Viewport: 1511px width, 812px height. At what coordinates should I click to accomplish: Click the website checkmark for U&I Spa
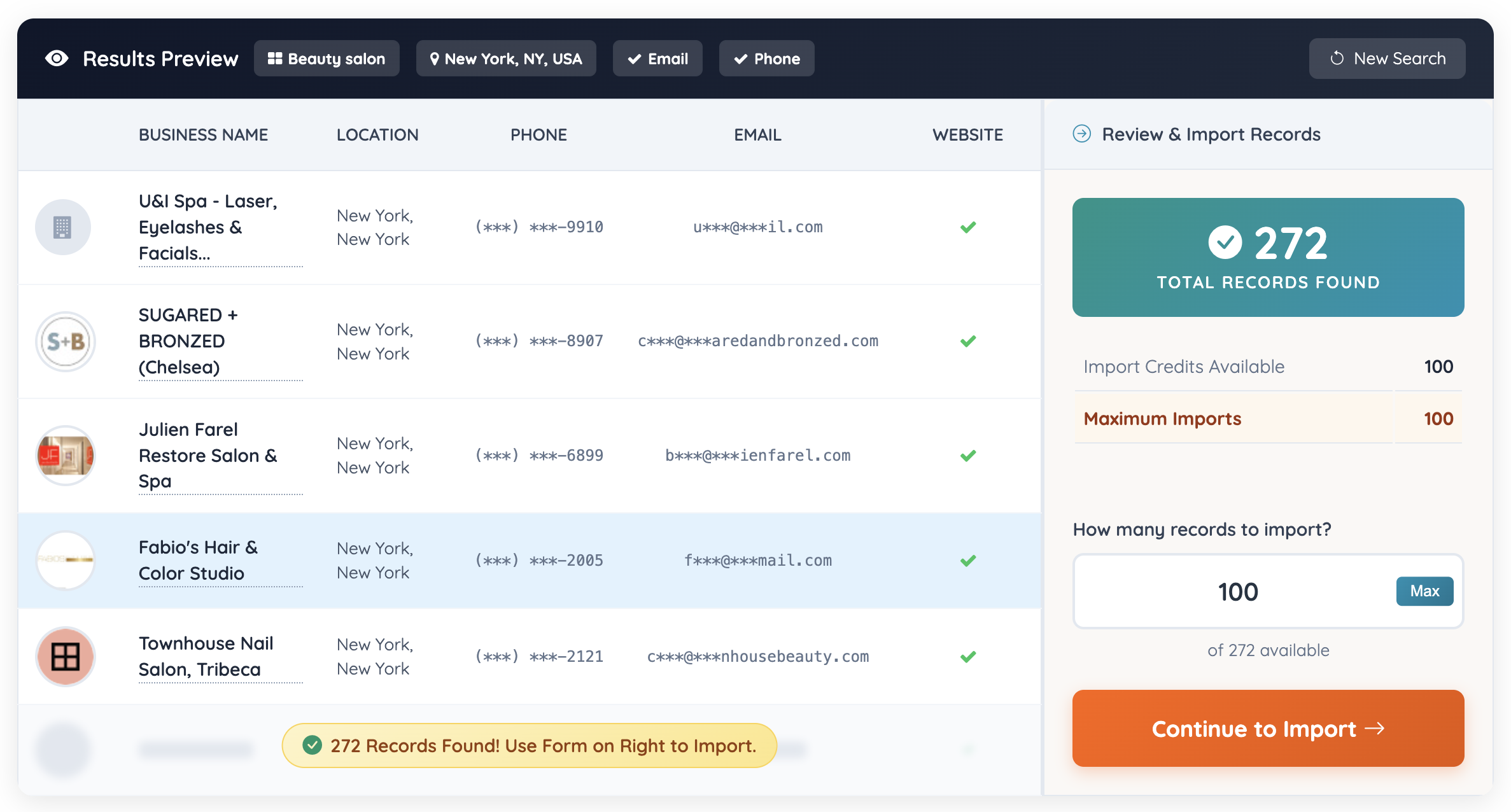coord(968,227)
